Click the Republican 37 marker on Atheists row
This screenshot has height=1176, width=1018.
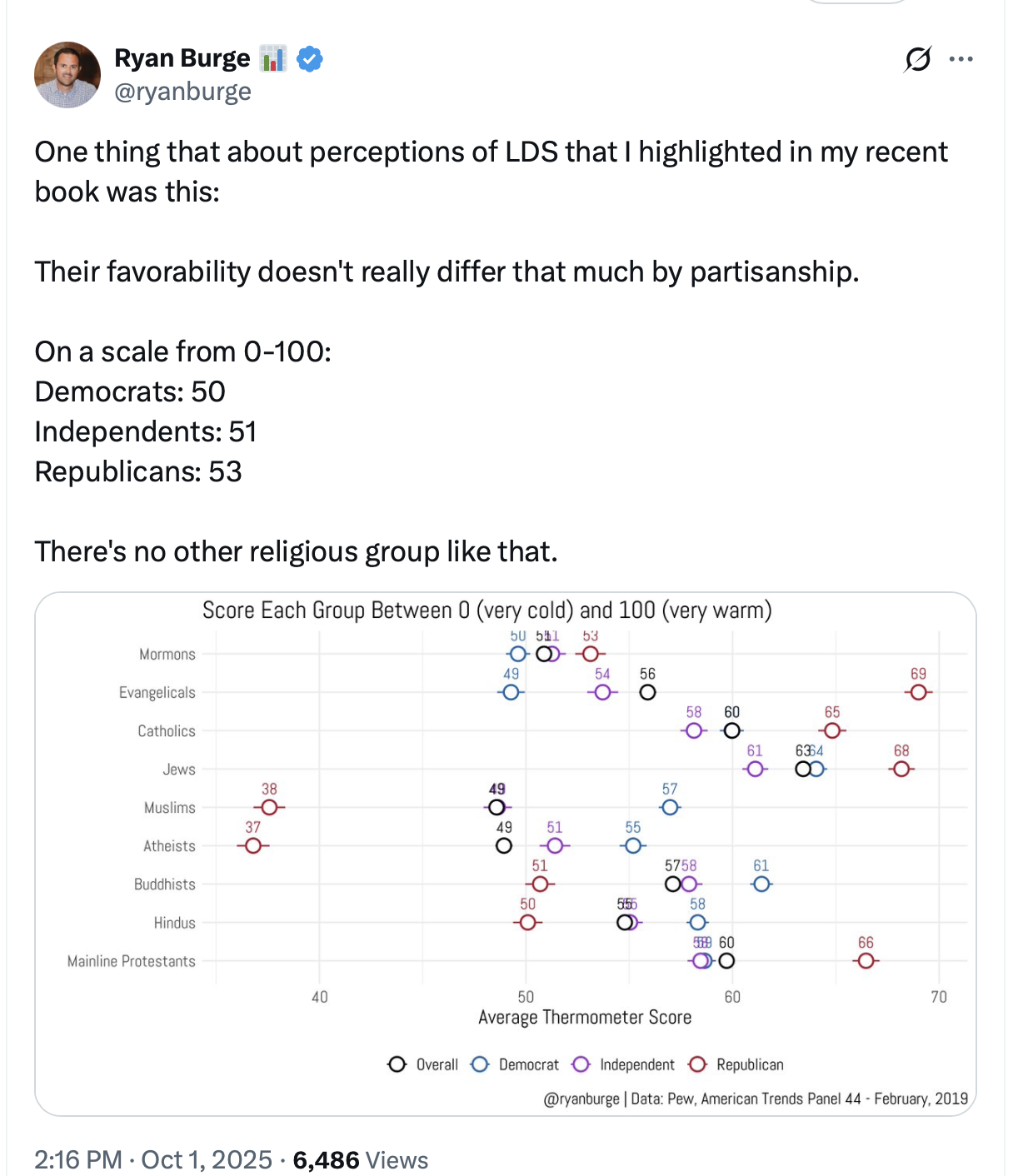[253, 845]
